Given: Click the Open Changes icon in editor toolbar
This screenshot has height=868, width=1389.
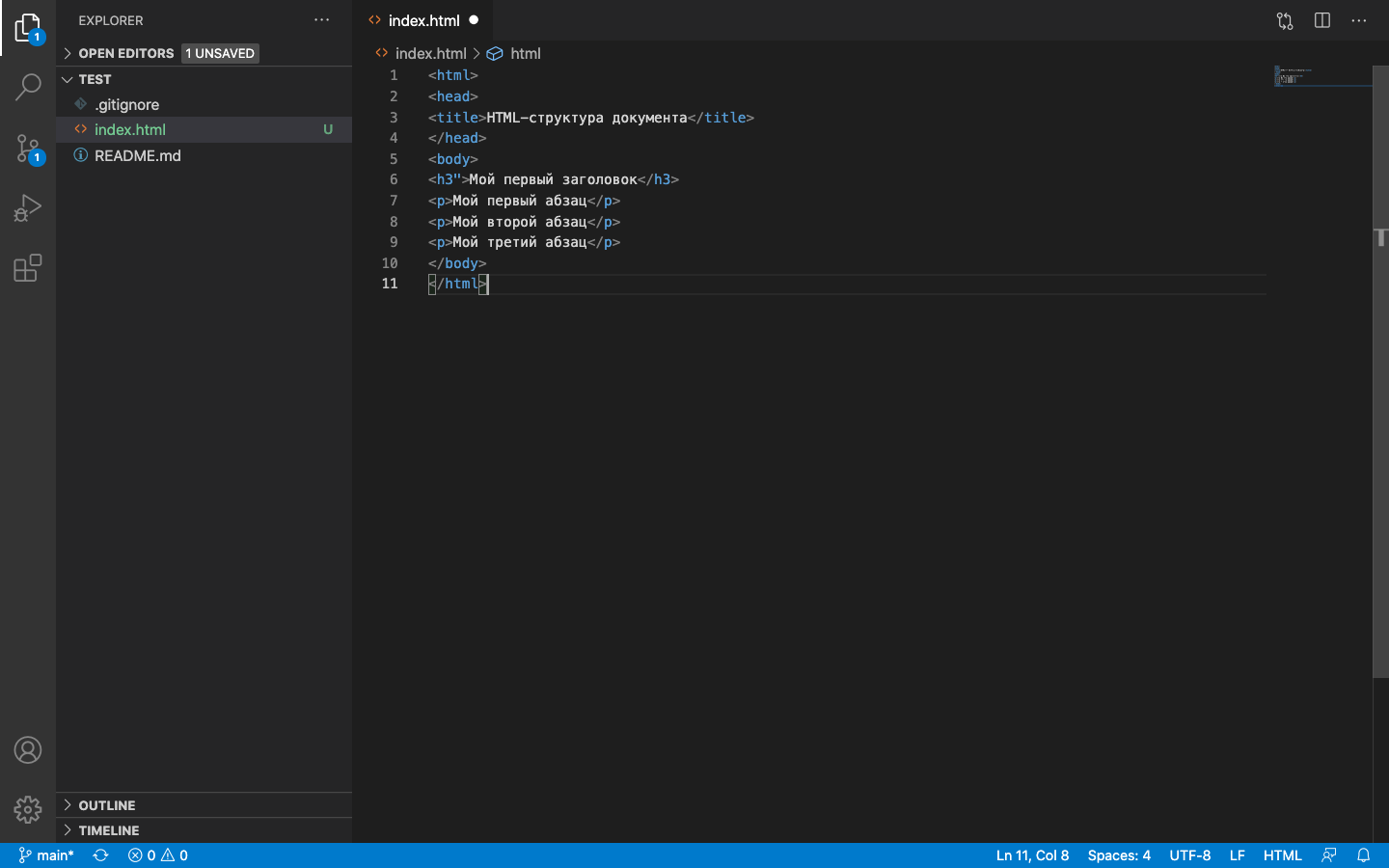Looking at the screenshot, I should [1285, 20].
